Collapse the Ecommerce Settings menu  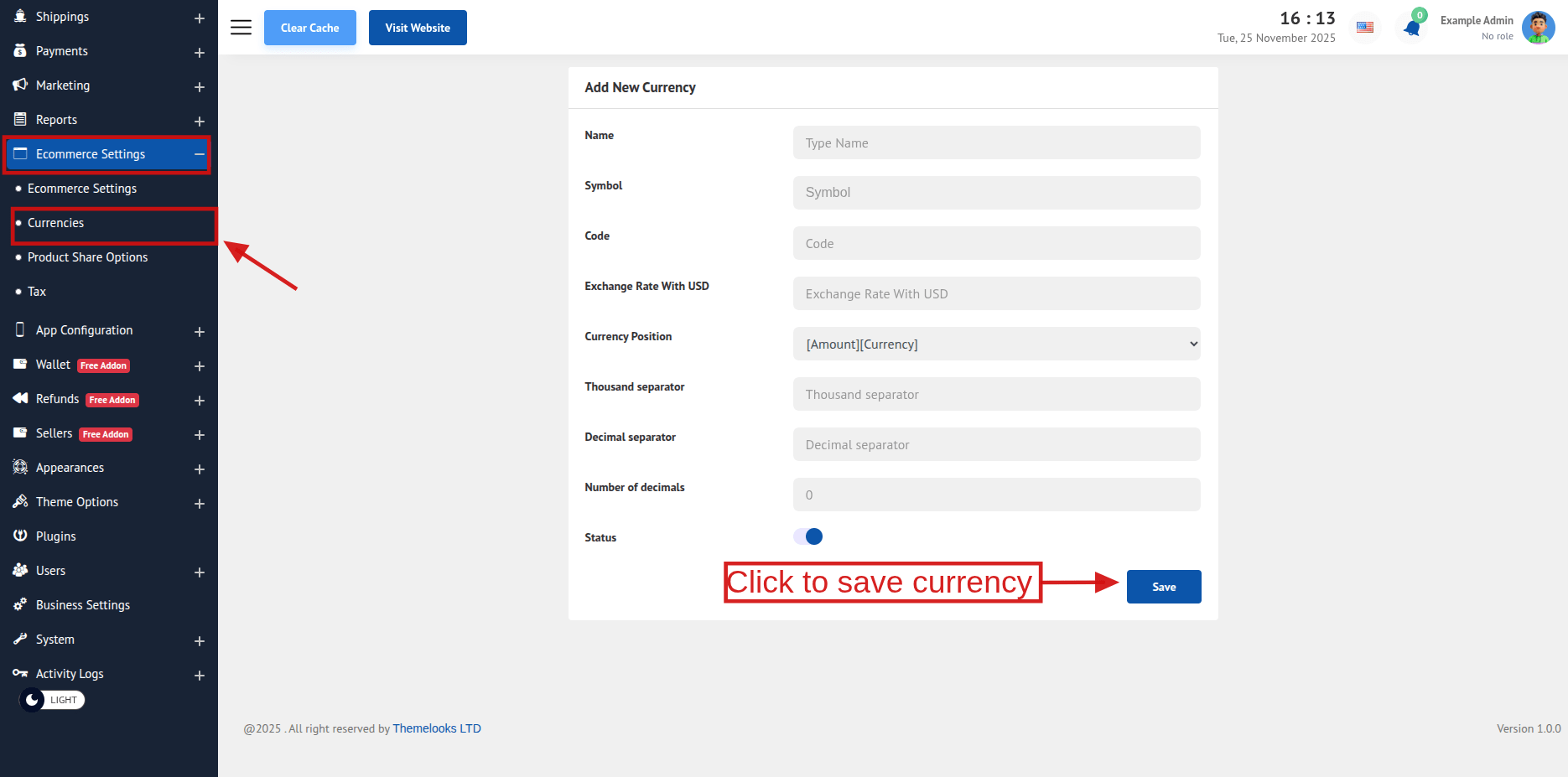pos(199,154)
